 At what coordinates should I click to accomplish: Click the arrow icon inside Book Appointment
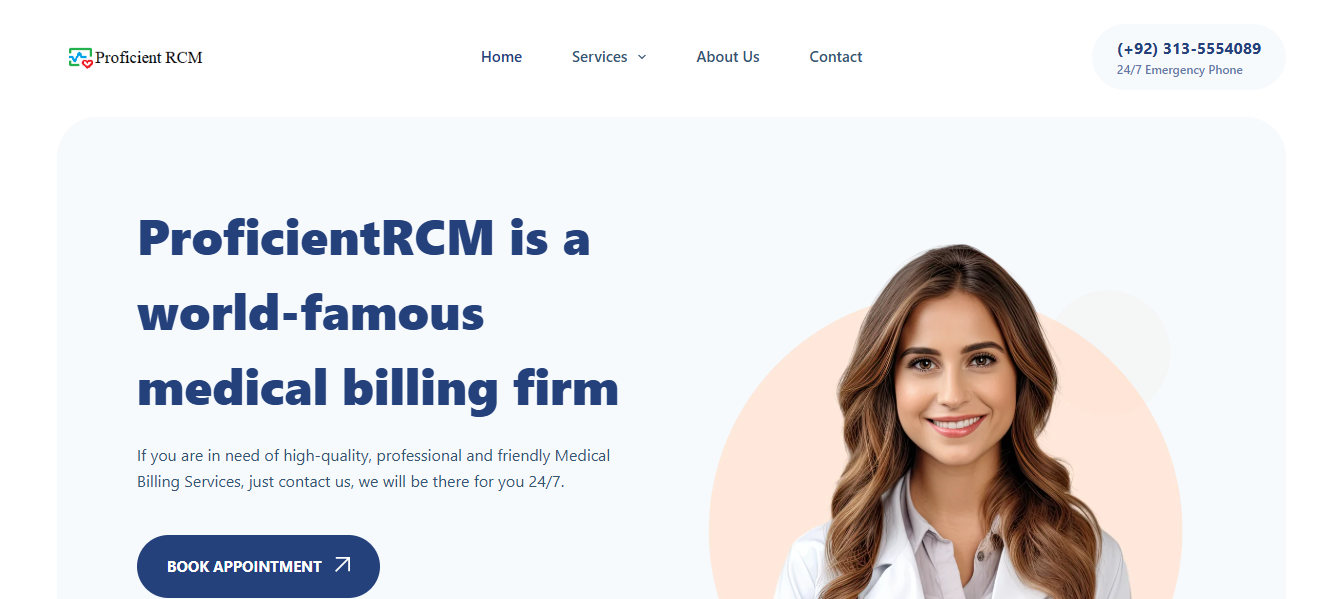pos(343,565)
